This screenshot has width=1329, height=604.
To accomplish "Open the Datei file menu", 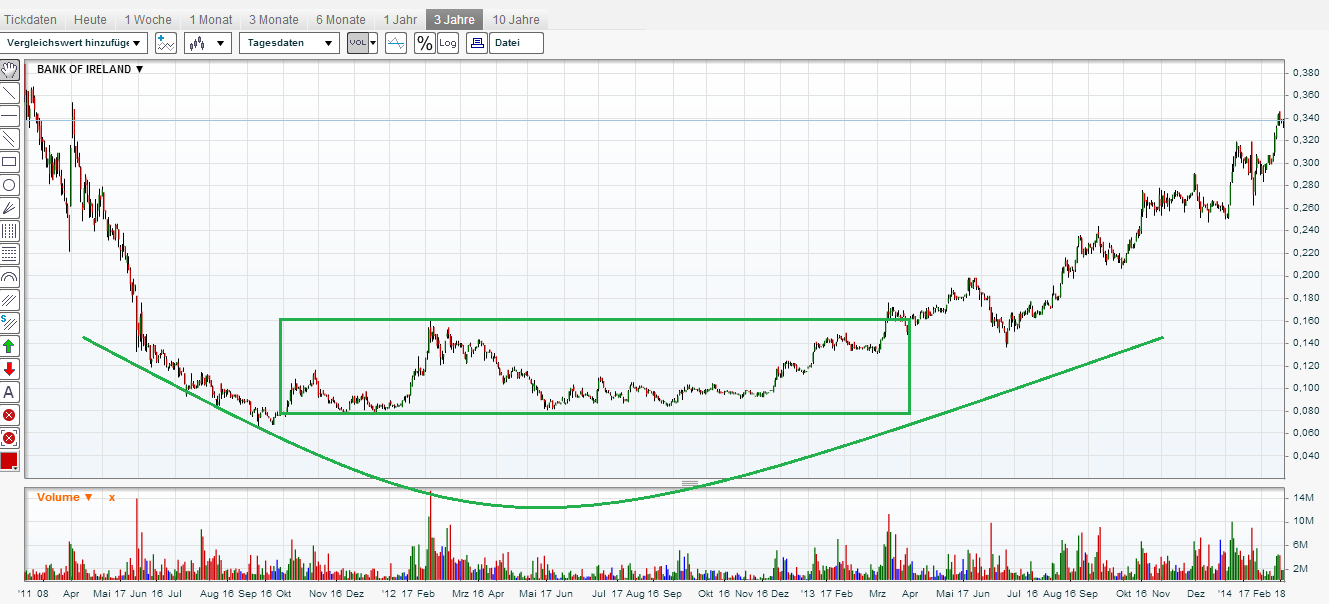I will (516, 43).
